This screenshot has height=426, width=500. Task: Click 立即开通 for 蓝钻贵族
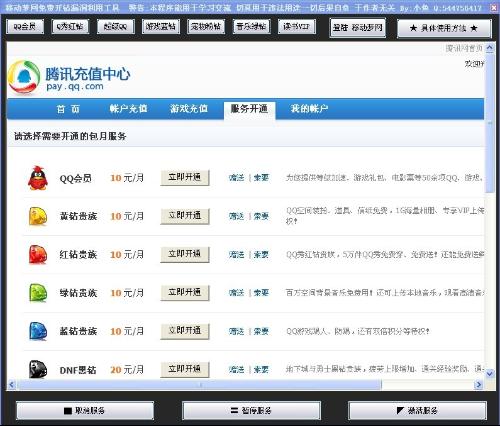tap(185, 331)
